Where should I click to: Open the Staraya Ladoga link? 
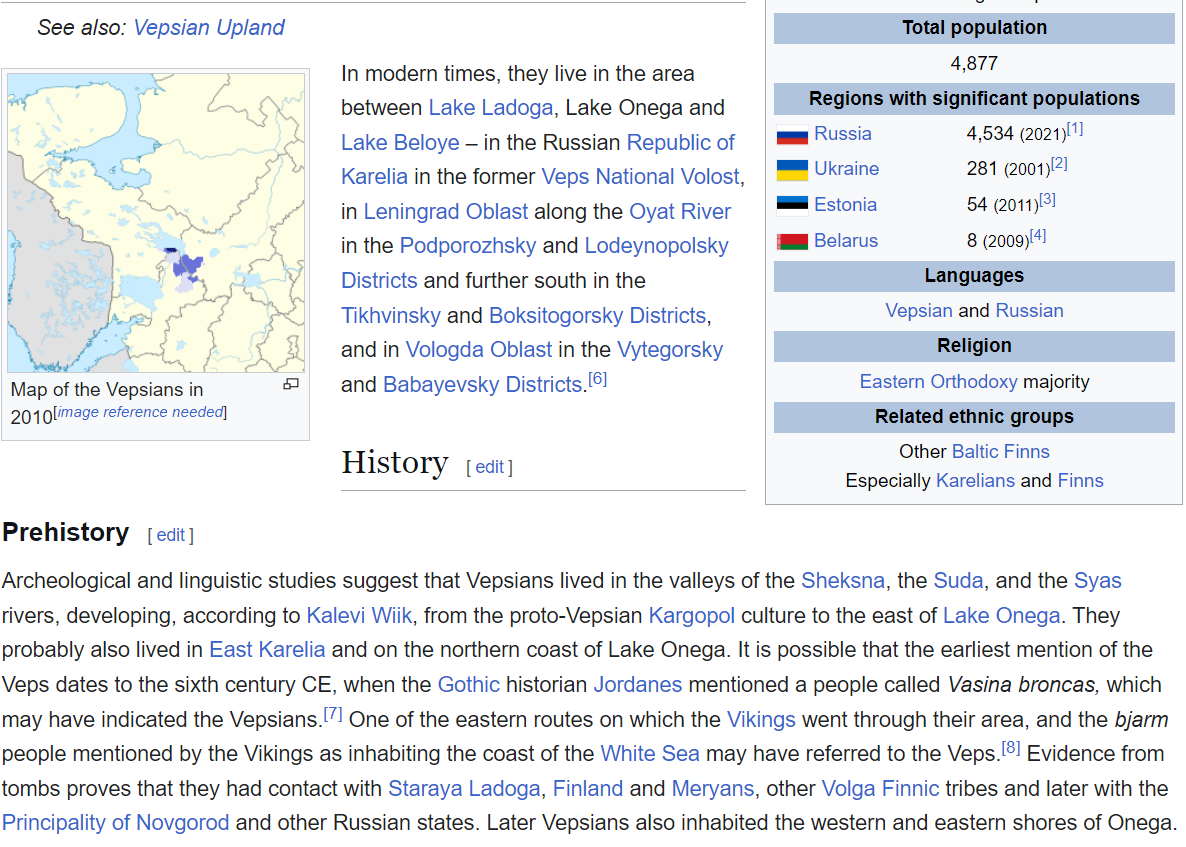pyautogui.click(x=464, y=788)
